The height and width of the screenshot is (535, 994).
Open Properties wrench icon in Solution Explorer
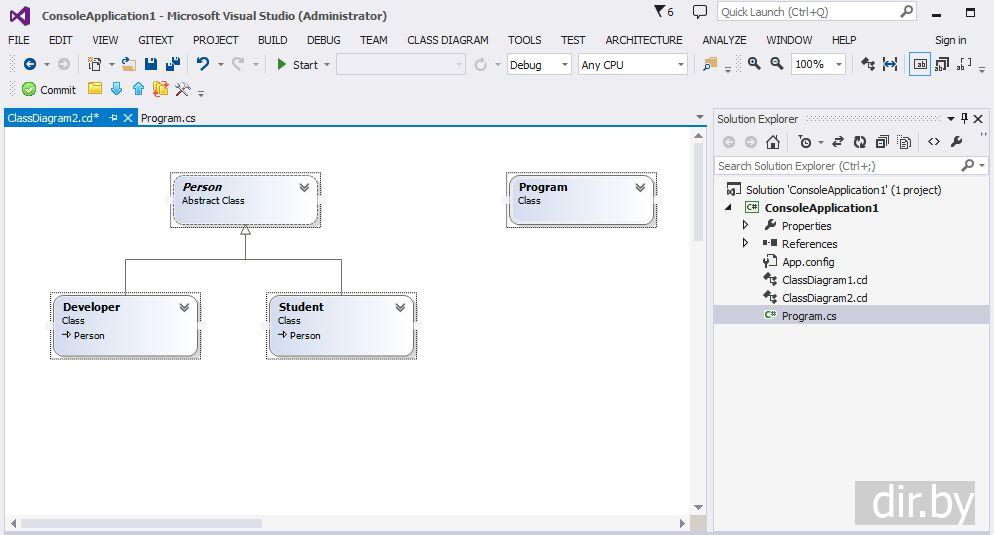tap(956, 142)
